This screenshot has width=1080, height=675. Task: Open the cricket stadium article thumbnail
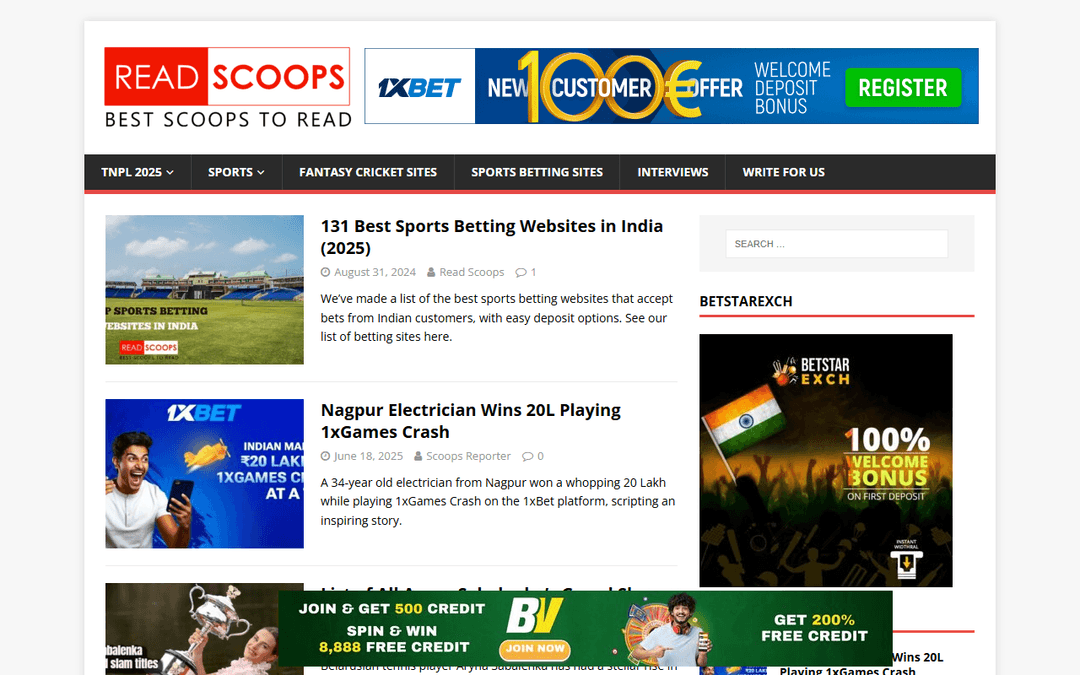pyautogui.click(x=205, y=290)
